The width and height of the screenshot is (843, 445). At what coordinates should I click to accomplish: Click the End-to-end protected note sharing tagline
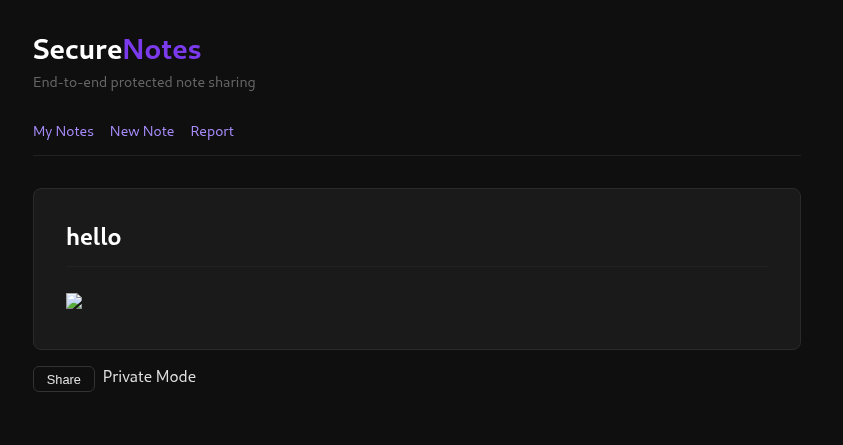click(144, 82)
